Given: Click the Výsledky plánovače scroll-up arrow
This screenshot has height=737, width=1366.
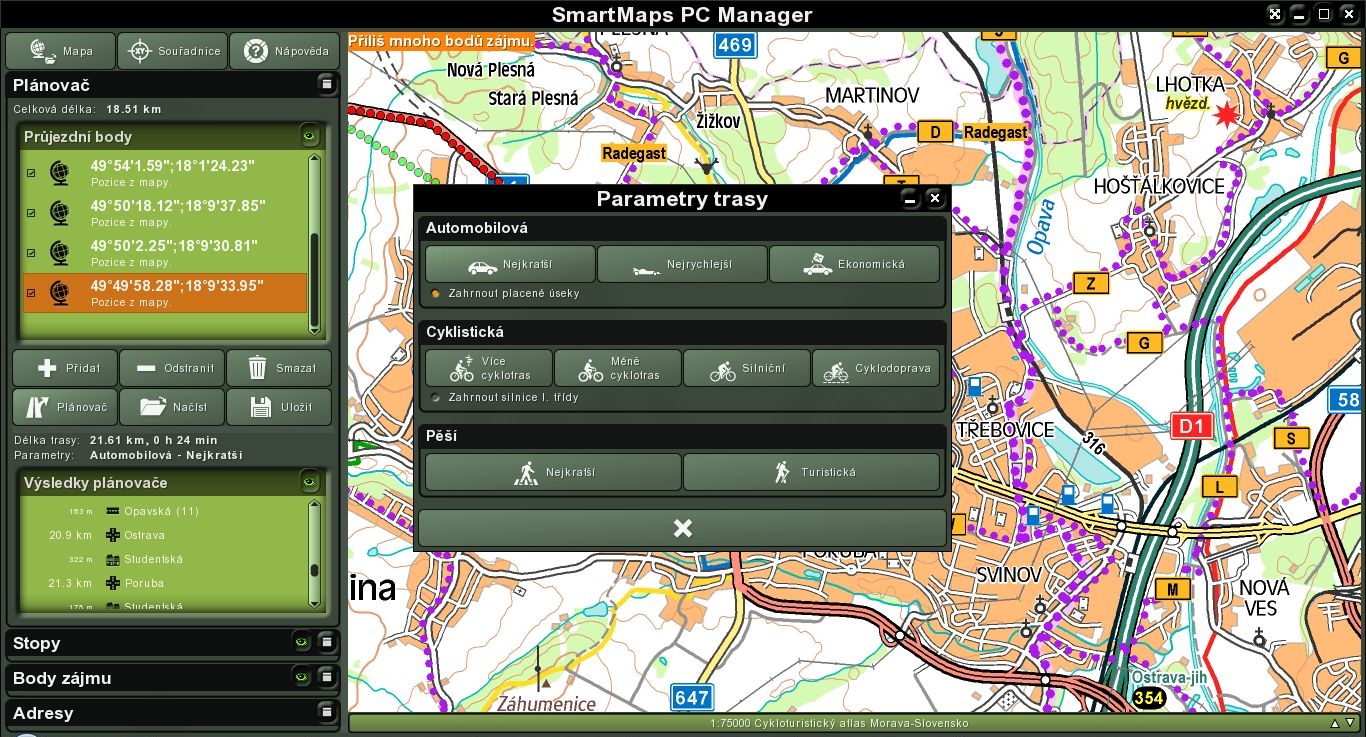Looking at the screenshot, I should [x=314, y=506].
